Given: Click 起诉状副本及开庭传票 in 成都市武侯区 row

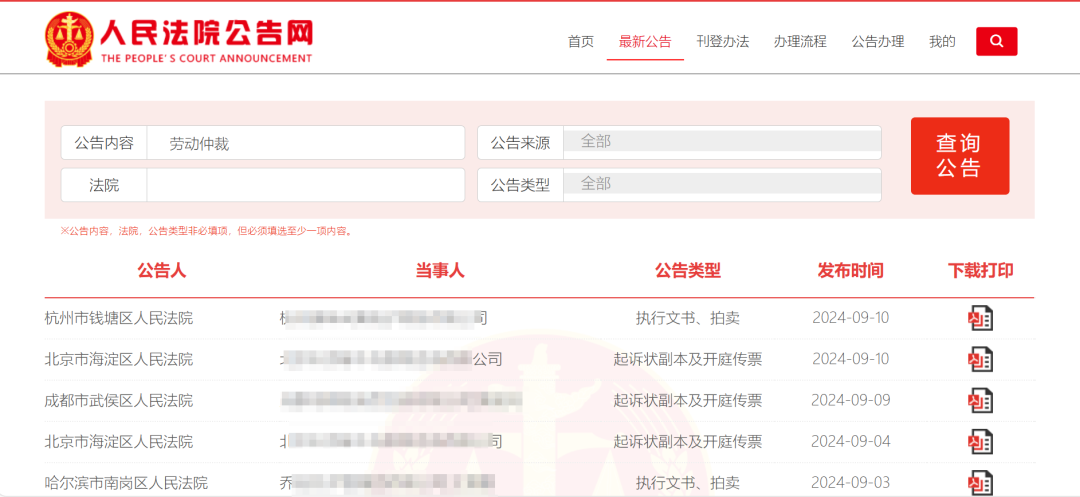Looking at the screenshot, I should pos(687,401).
